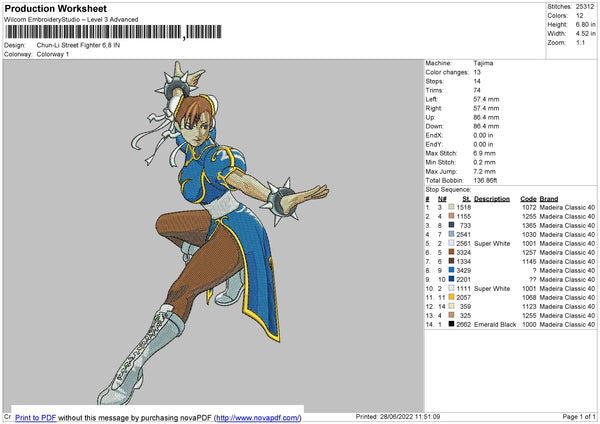Click the thread code '1030'
Image resolution: width=600 pixels, height=424 pixels.
(529, 234)
